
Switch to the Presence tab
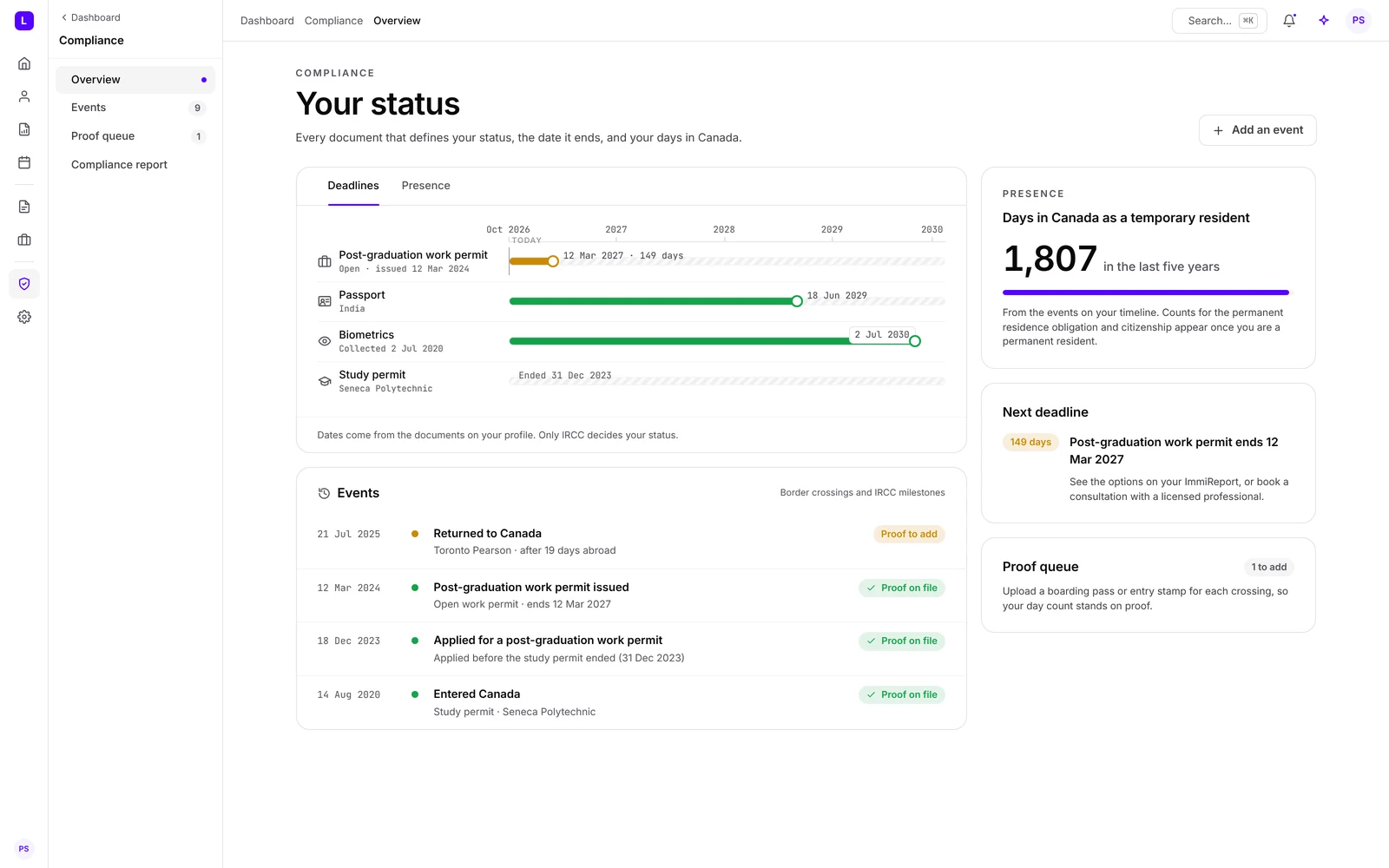pyautogui.click(x=425, y=186)
